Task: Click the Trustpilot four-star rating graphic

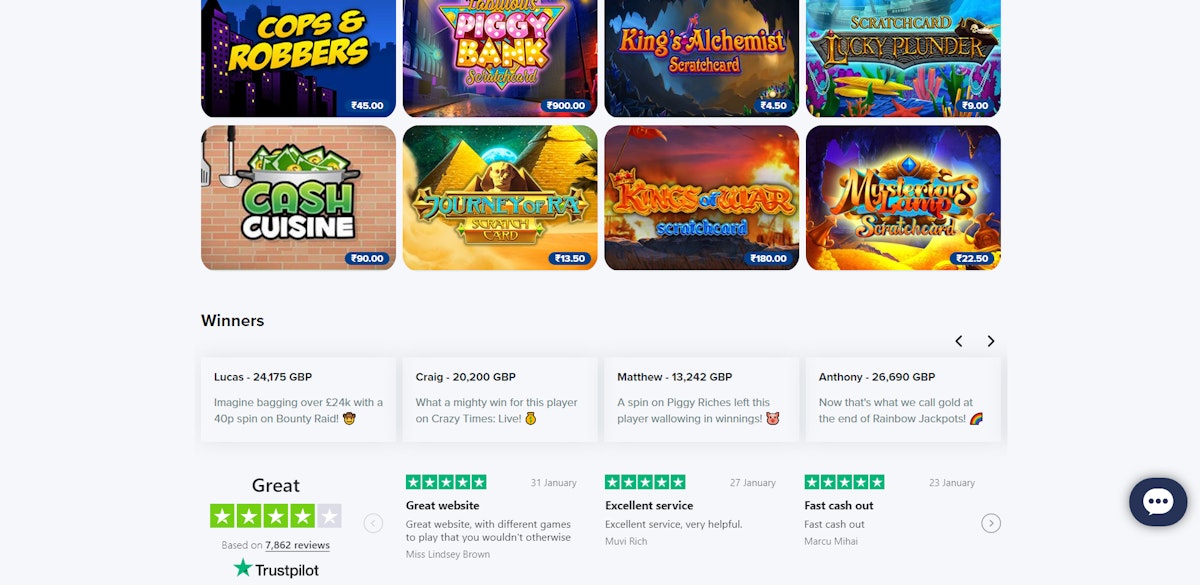Action: coord(276,516)
